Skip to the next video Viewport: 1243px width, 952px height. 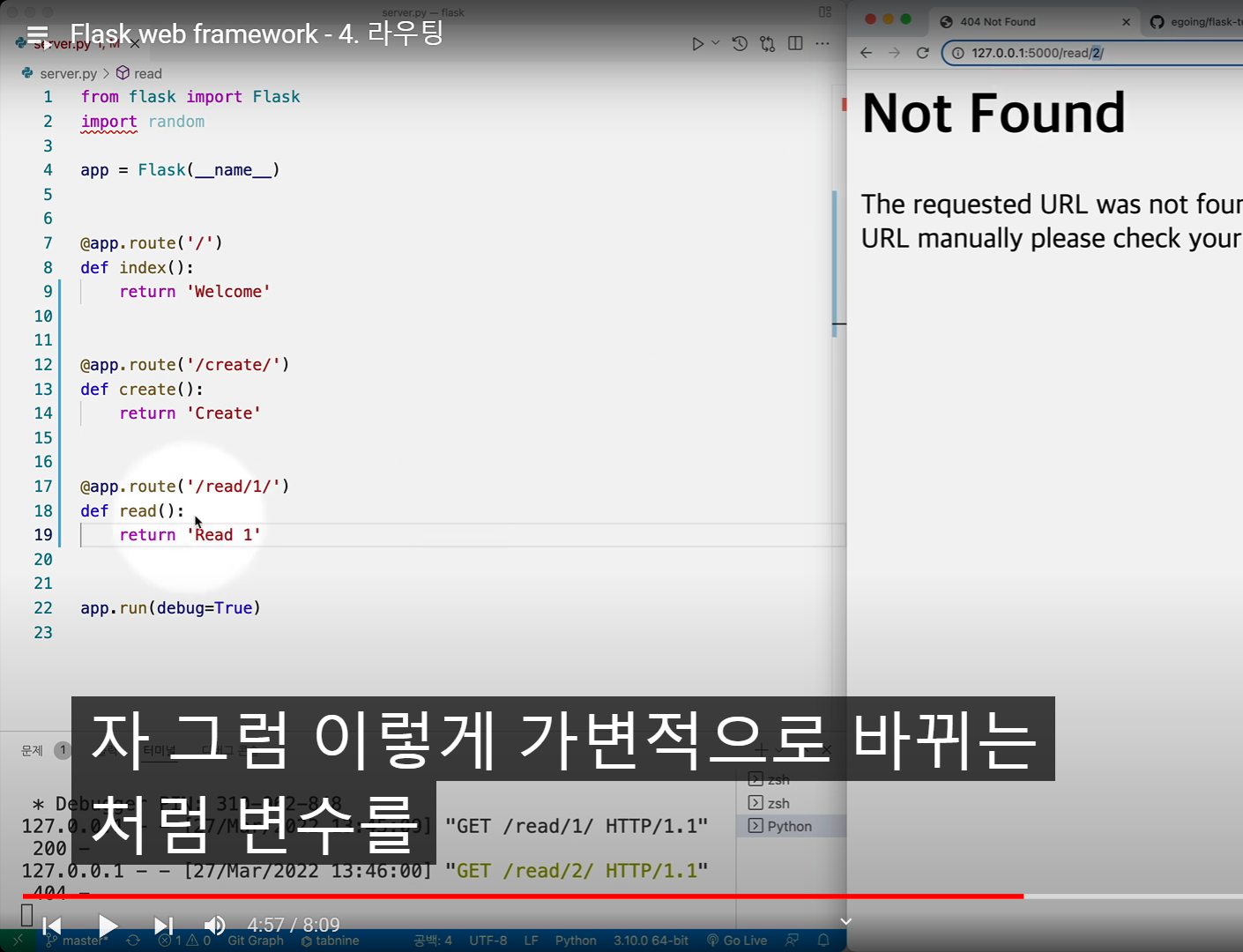coord(163,926)
